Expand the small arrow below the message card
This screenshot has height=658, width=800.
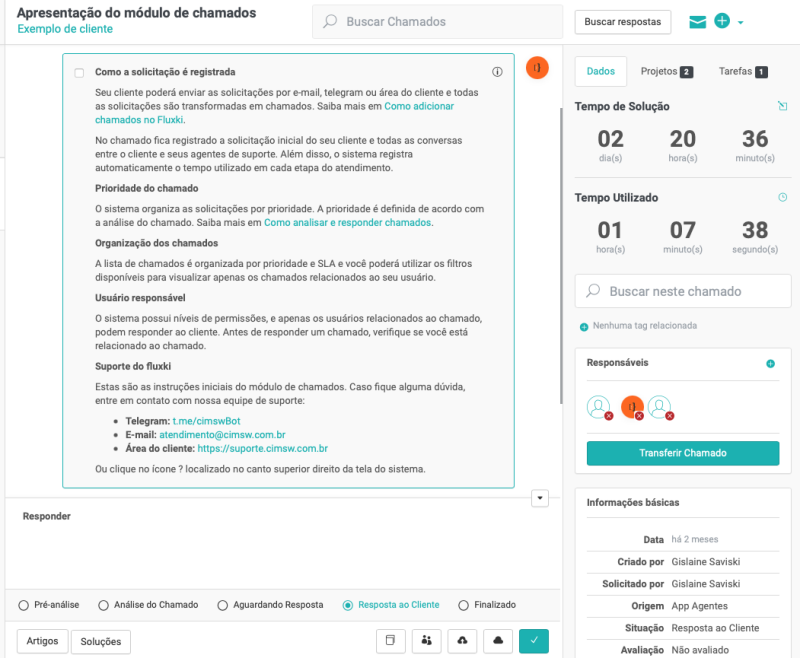click(541, 498)
